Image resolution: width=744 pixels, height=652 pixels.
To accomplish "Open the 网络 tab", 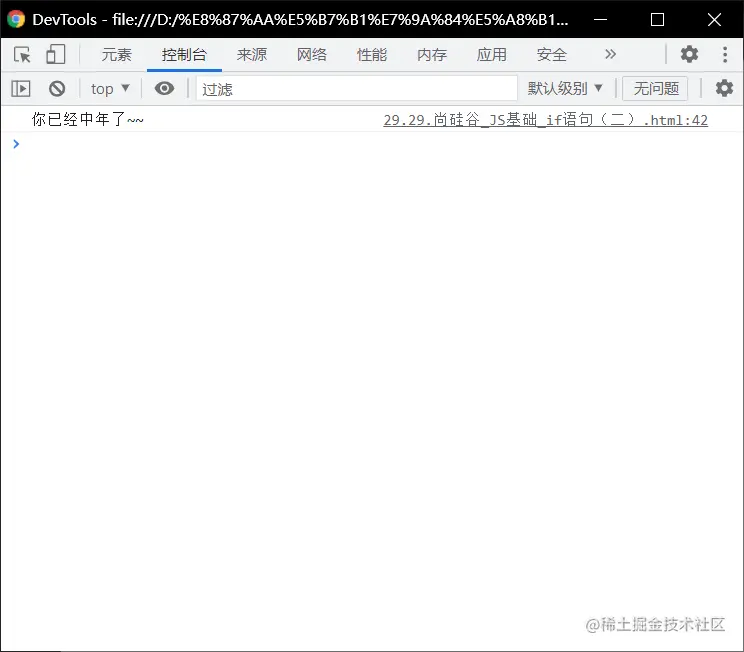I will (x=312, y=55).
